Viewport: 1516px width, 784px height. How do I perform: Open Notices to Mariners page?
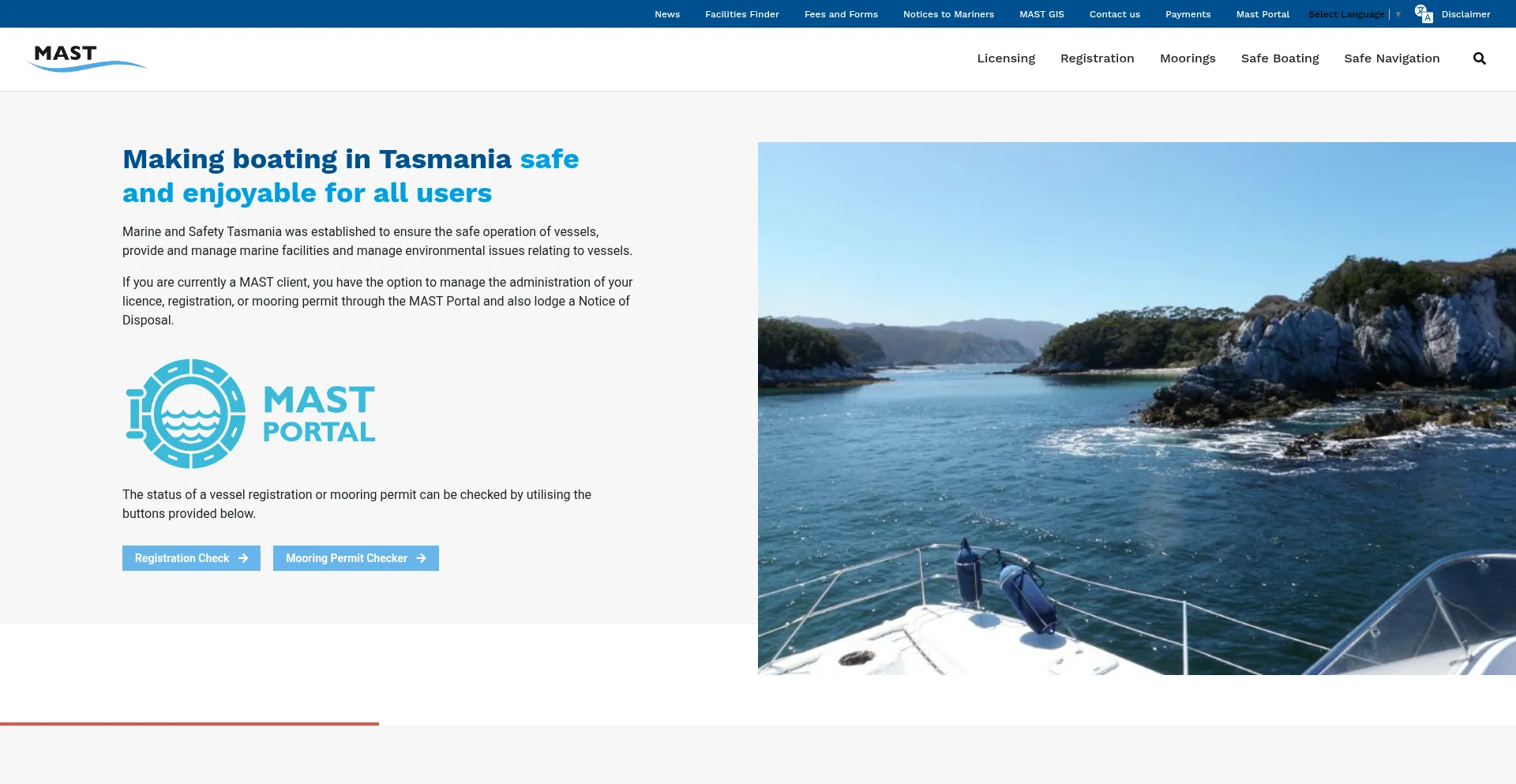click(x=948, y=14)
